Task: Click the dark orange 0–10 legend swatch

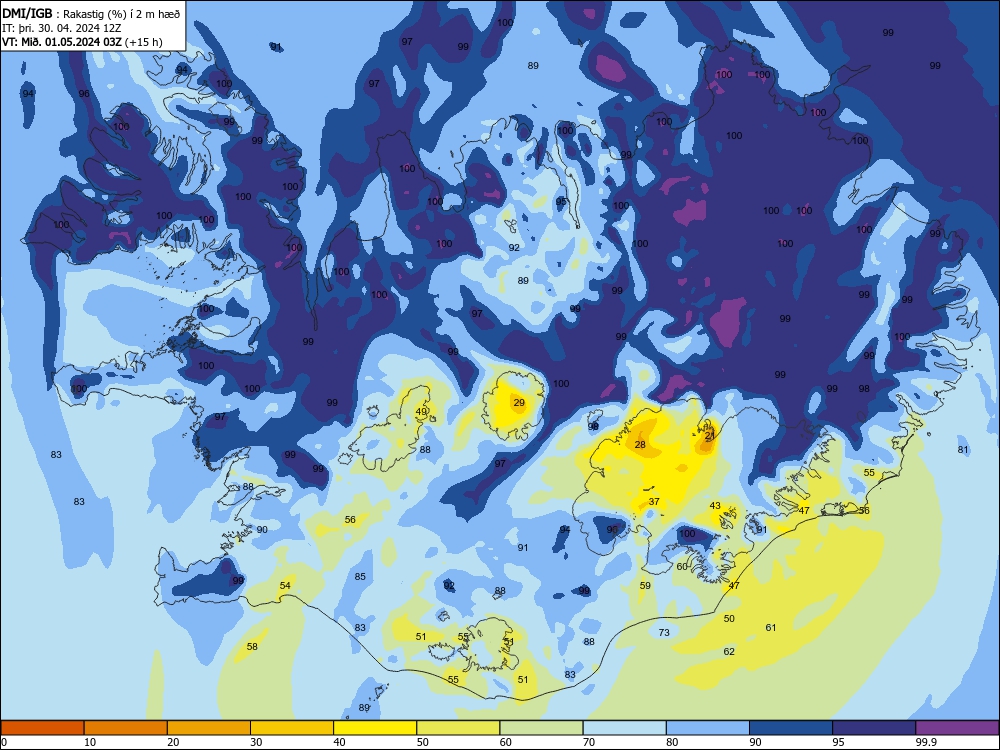Action: point(43,728)
